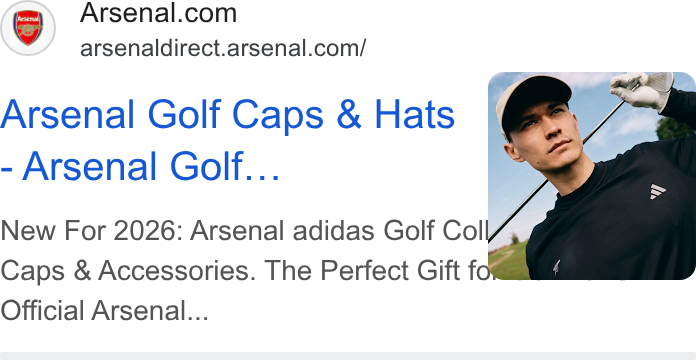Screen dimensions: 696x360
Task: Open the golfer thumbnail image
Action: [x=592, y=176]
